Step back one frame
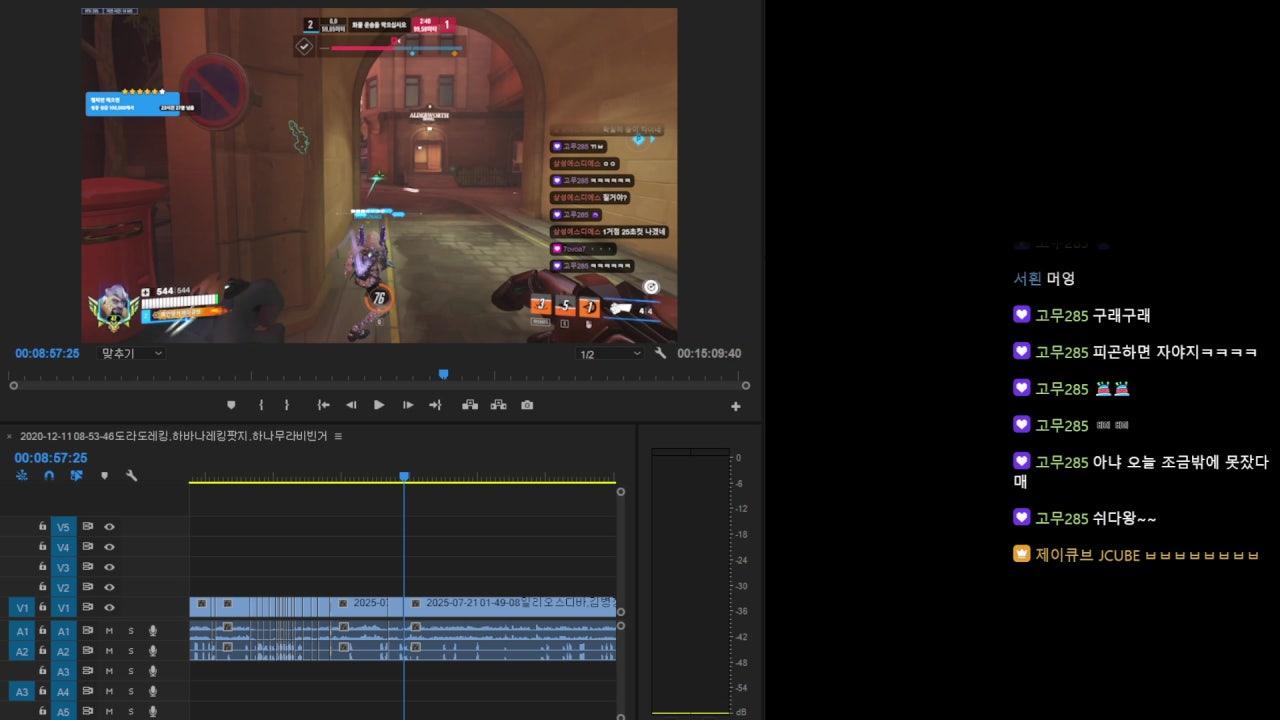Screen dimensions: 1280x720 [351, 405]
